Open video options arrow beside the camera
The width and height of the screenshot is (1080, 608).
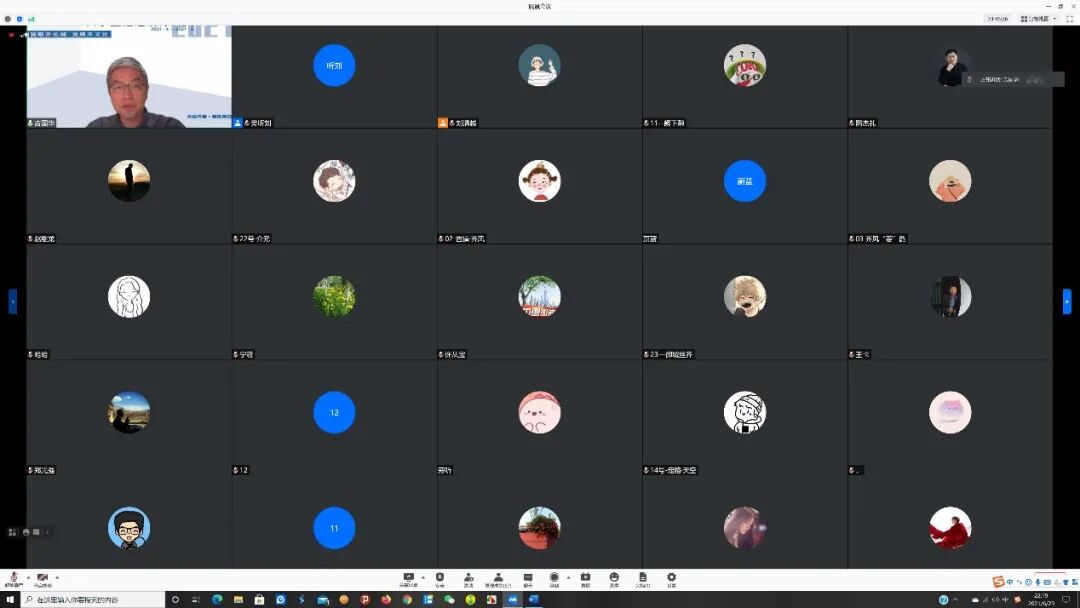[x=57, y=577]
